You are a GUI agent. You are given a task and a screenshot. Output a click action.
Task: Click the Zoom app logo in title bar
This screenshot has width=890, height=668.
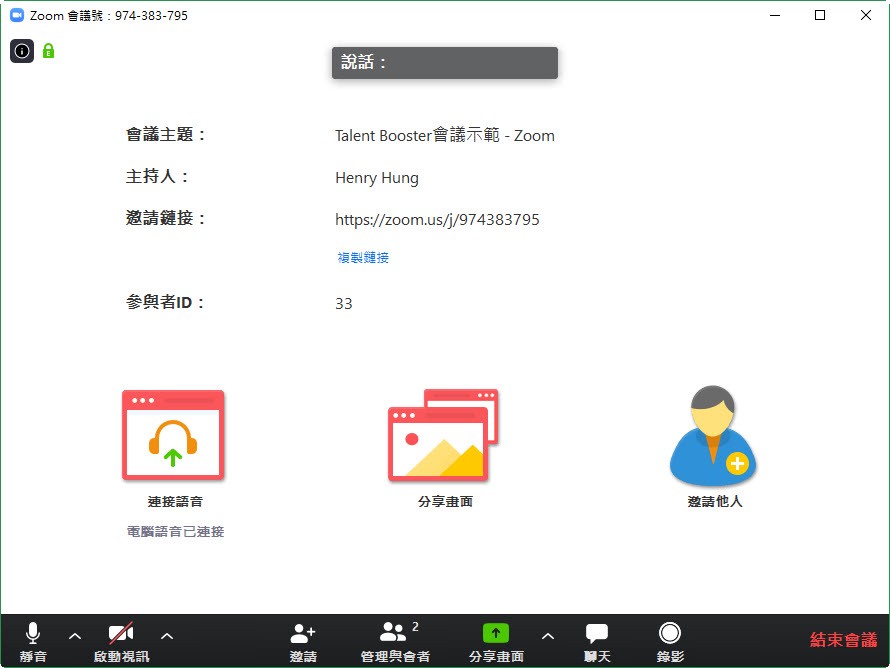[17, 15]
